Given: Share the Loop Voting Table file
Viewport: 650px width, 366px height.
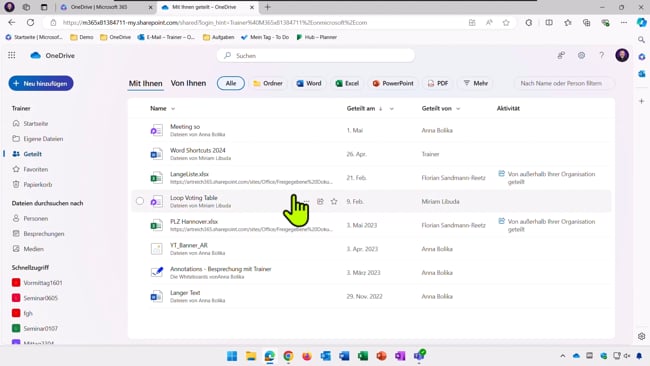Looking at the screenshot, I should pos(320,201).
